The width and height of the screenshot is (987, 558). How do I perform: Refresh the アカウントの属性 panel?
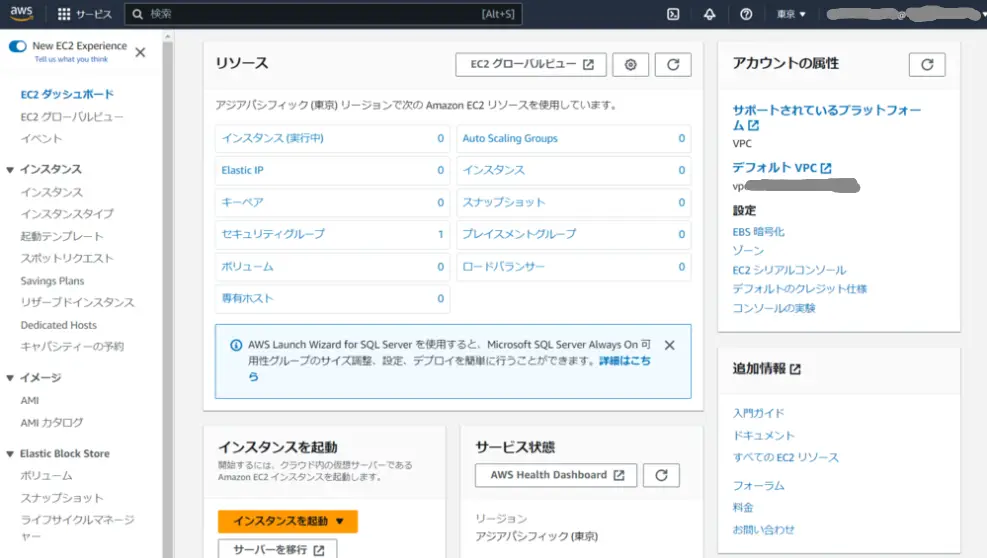point(927,64)
